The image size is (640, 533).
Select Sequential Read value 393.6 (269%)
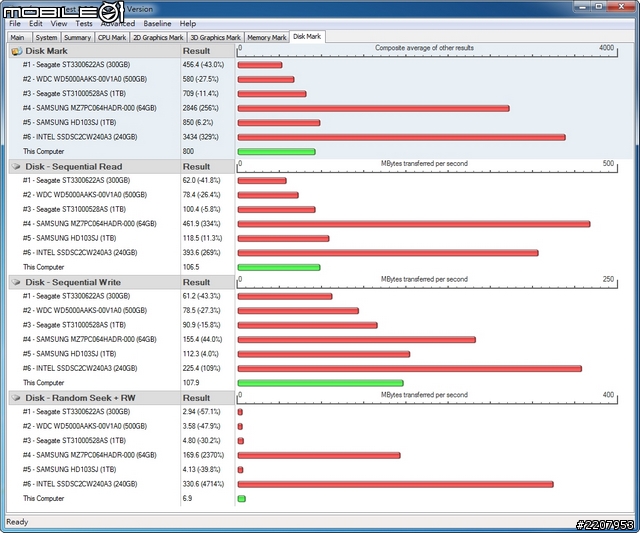pos(201,252)
